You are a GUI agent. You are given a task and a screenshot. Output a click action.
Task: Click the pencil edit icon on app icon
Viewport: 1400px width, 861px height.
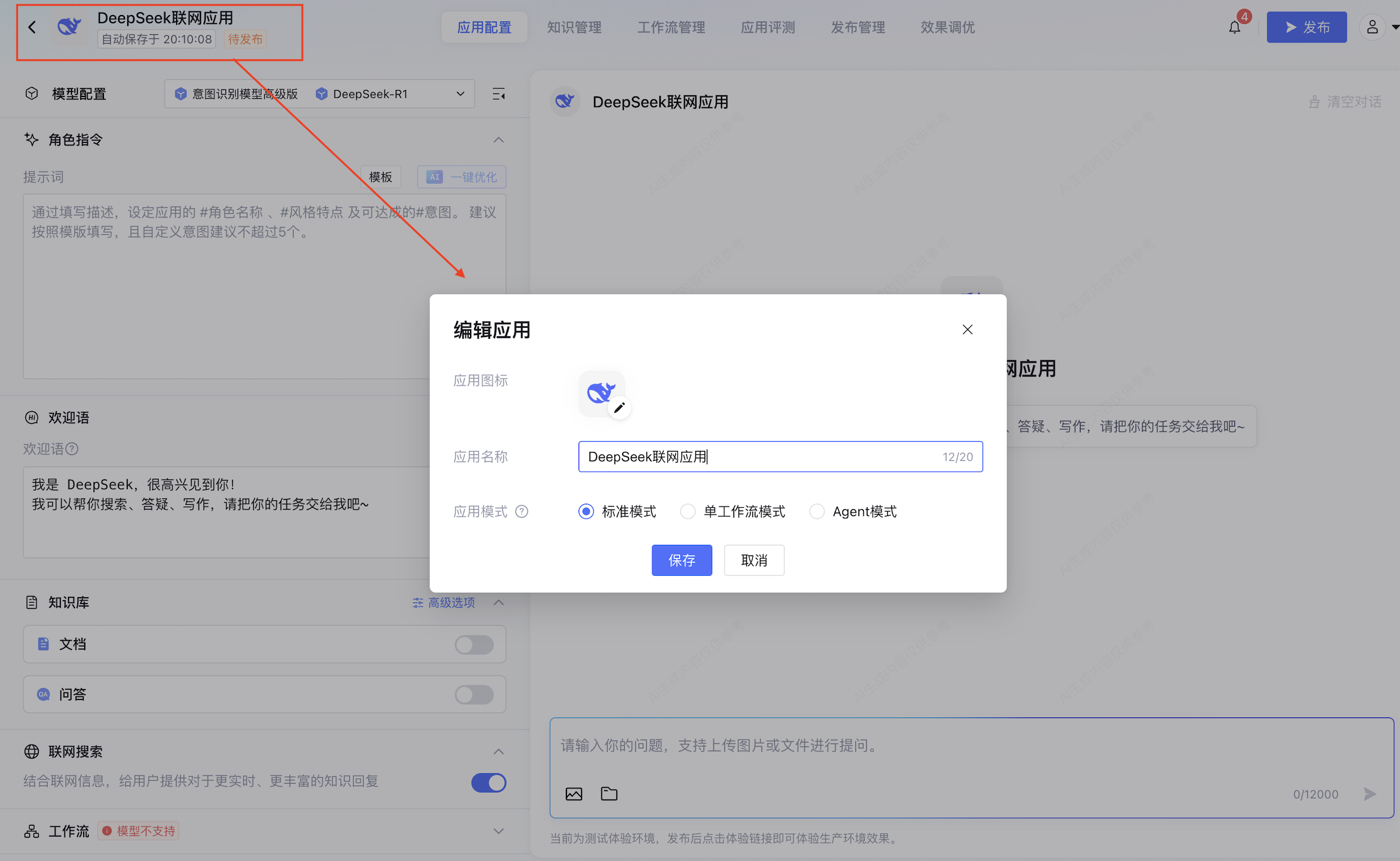point(619,408)
